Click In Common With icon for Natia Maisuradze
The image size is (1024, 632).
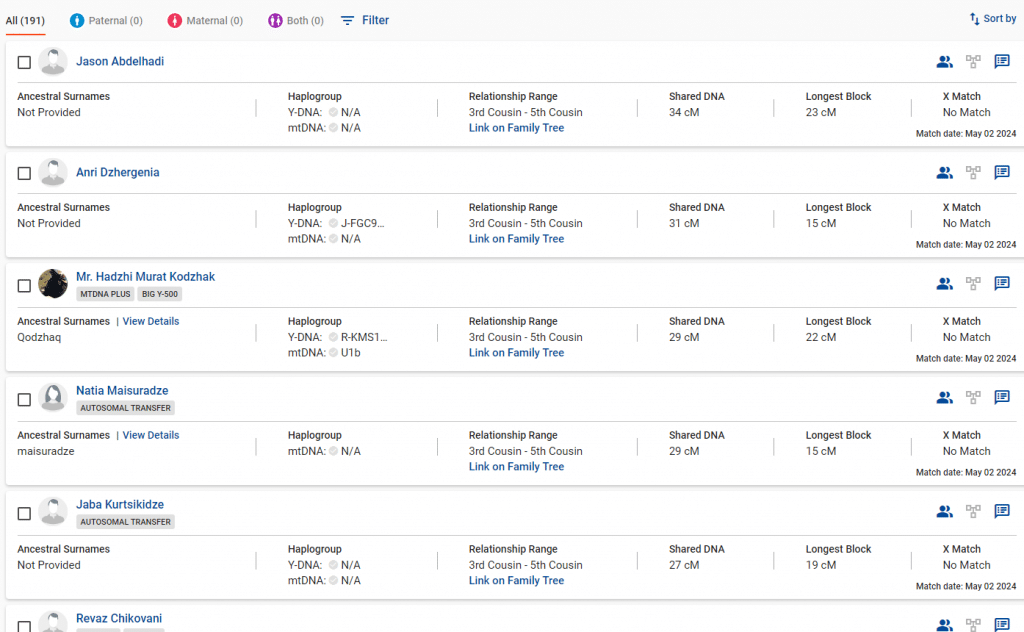944,398
